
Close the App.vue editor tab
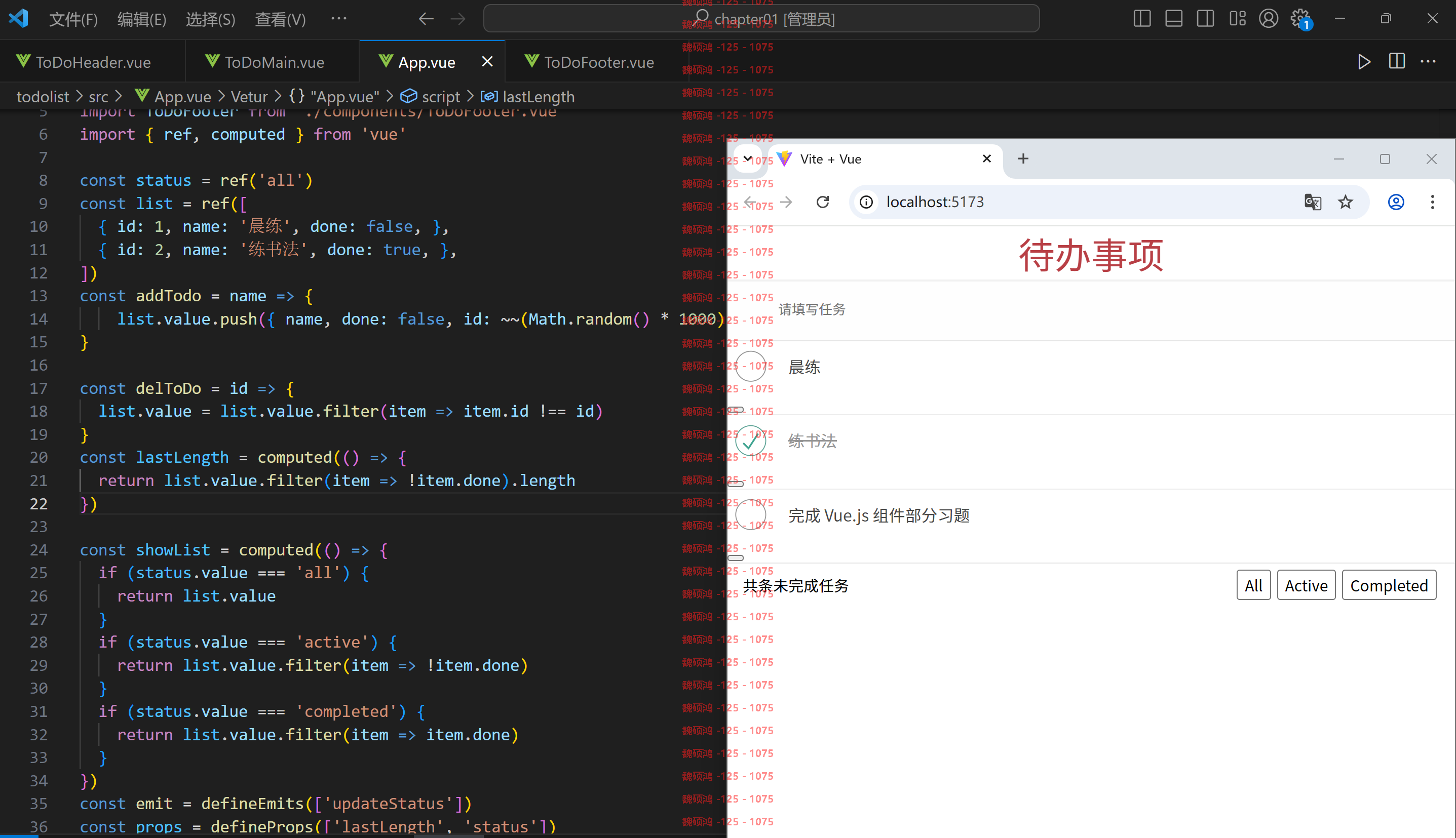[x=487, y=62]
